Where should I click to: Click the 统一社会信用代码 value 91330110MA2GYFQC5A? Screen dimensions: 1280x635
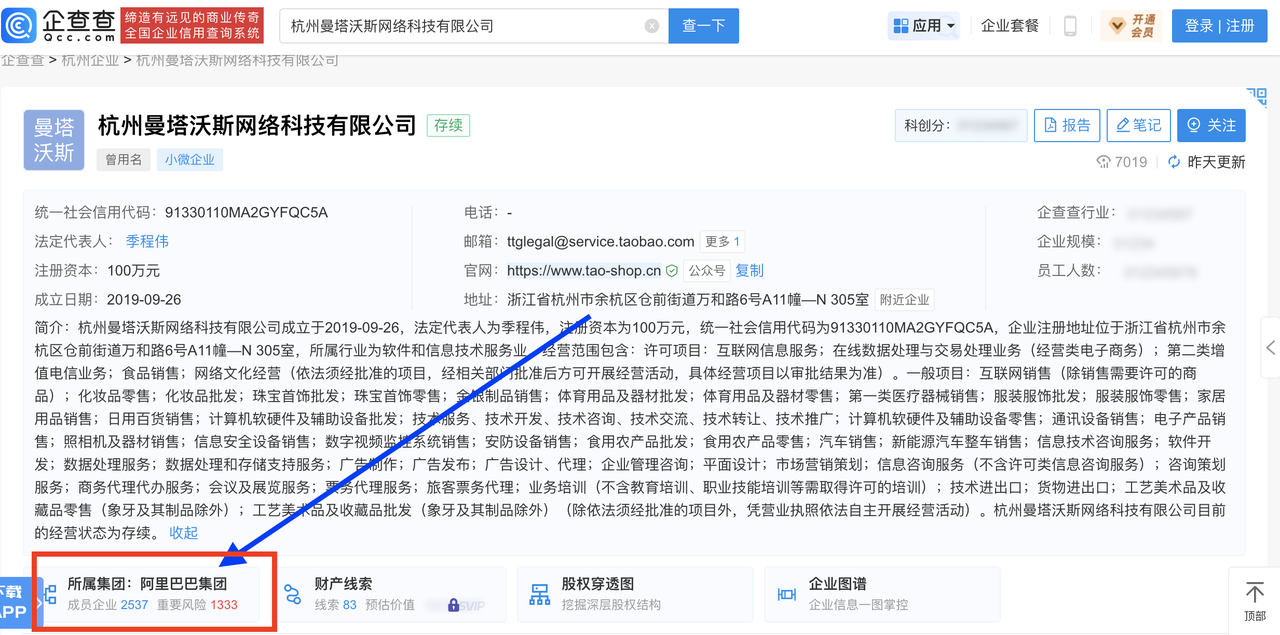(x=246, y=212)
